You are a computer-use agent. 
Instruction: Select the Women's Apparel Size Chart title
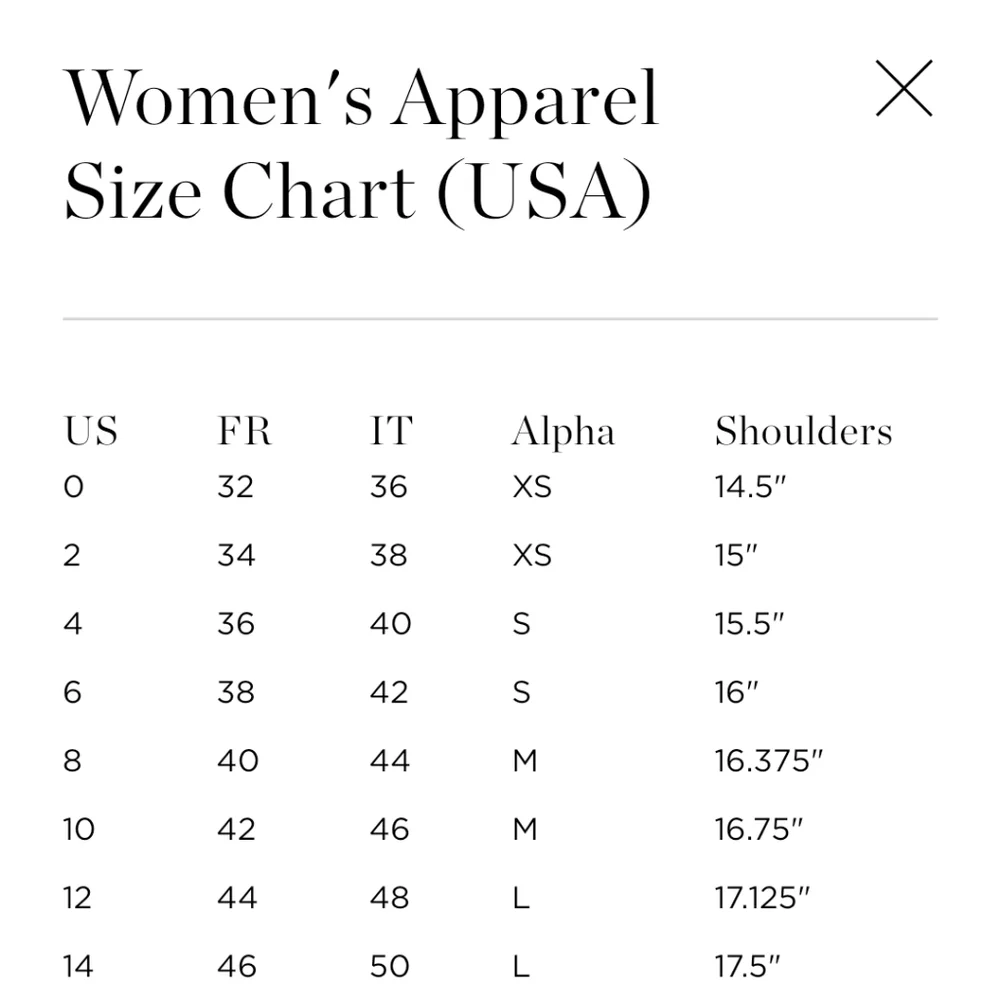(362, 145)
